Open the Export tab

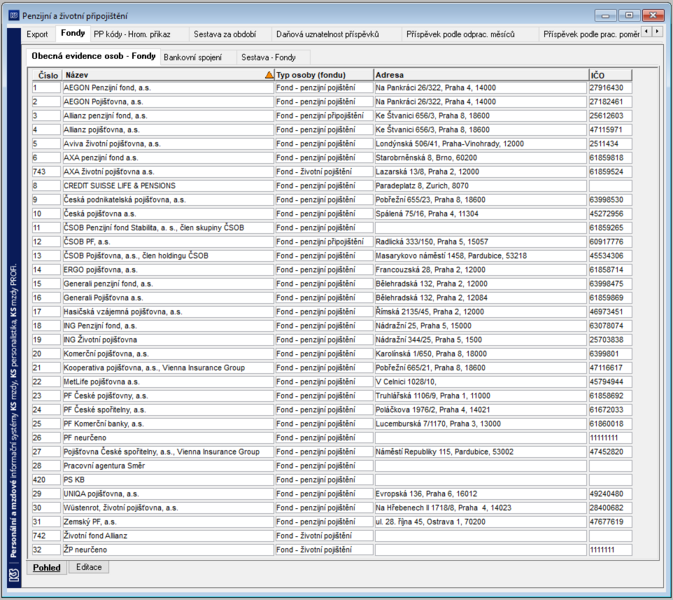coord(37,34)
